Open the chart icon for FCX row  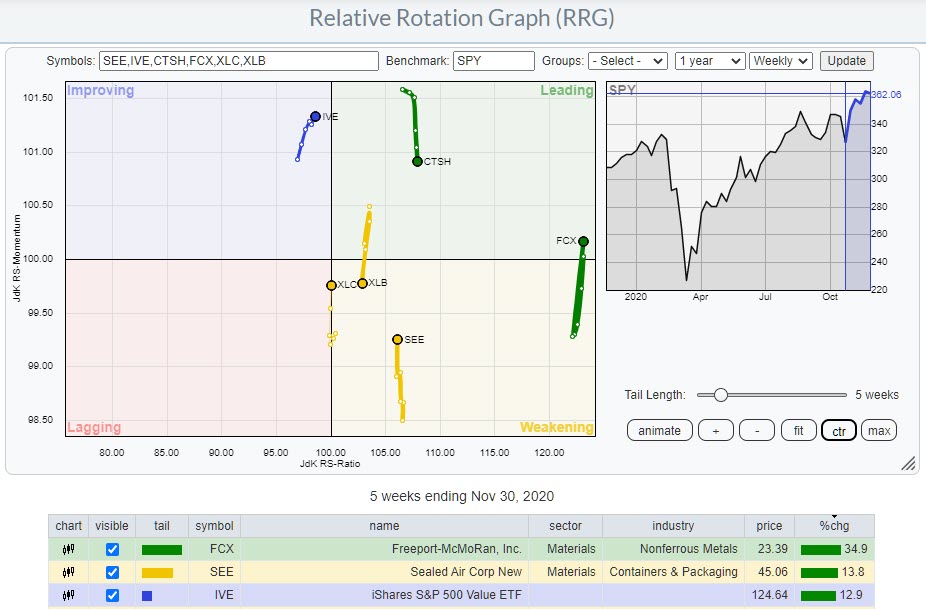[69, 549]
